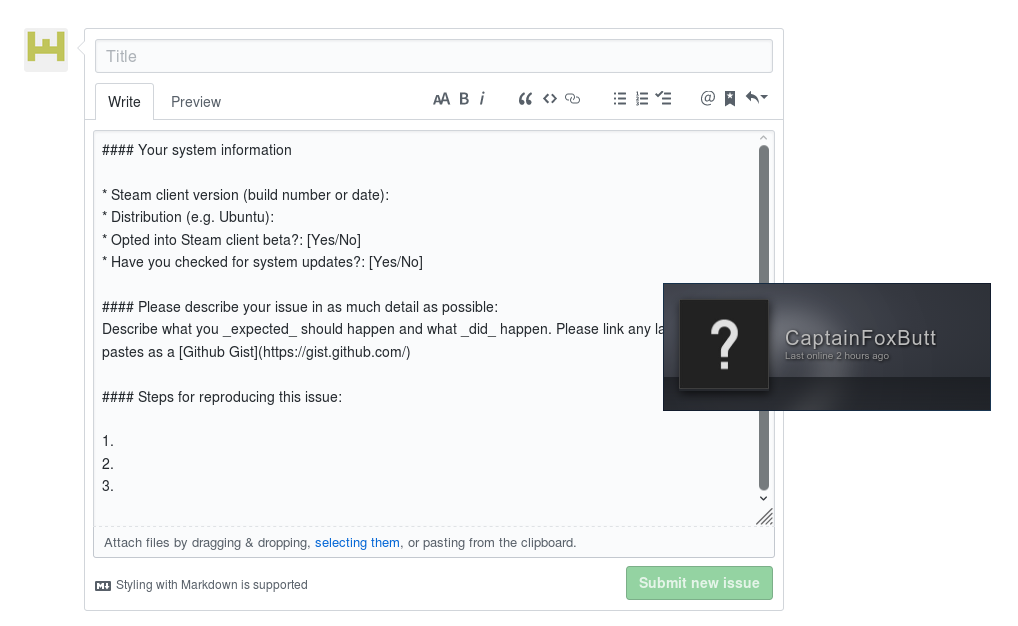Screen dimensions: 1018x626
Task: Click 'Have you checked for system updates?' line
Action: coord(262,262)
